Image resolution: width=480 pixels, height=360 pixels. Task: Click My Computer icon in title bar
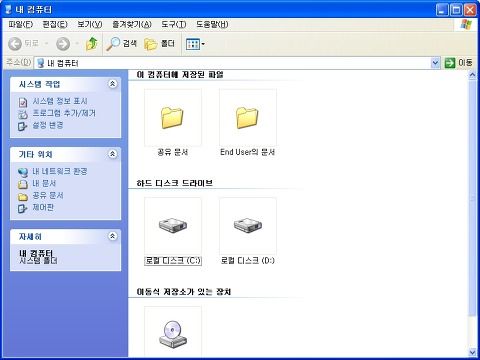pyautogui.click(x=9, y=9)
